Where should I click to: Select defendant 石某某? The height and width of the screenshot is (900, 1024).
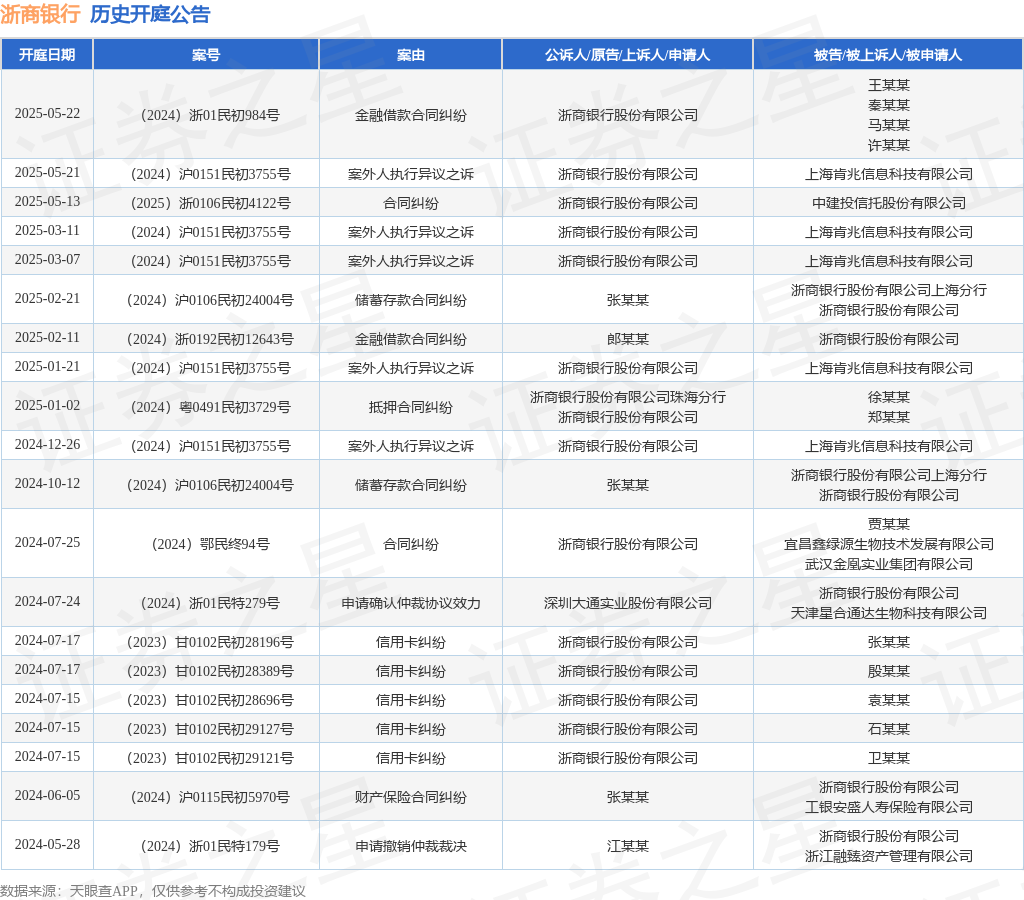(x=888, y=729)
